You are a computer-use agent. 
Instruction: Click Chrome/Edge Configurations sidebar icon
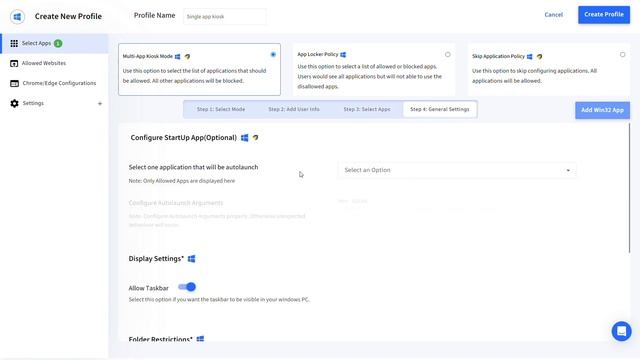[14, 83]
